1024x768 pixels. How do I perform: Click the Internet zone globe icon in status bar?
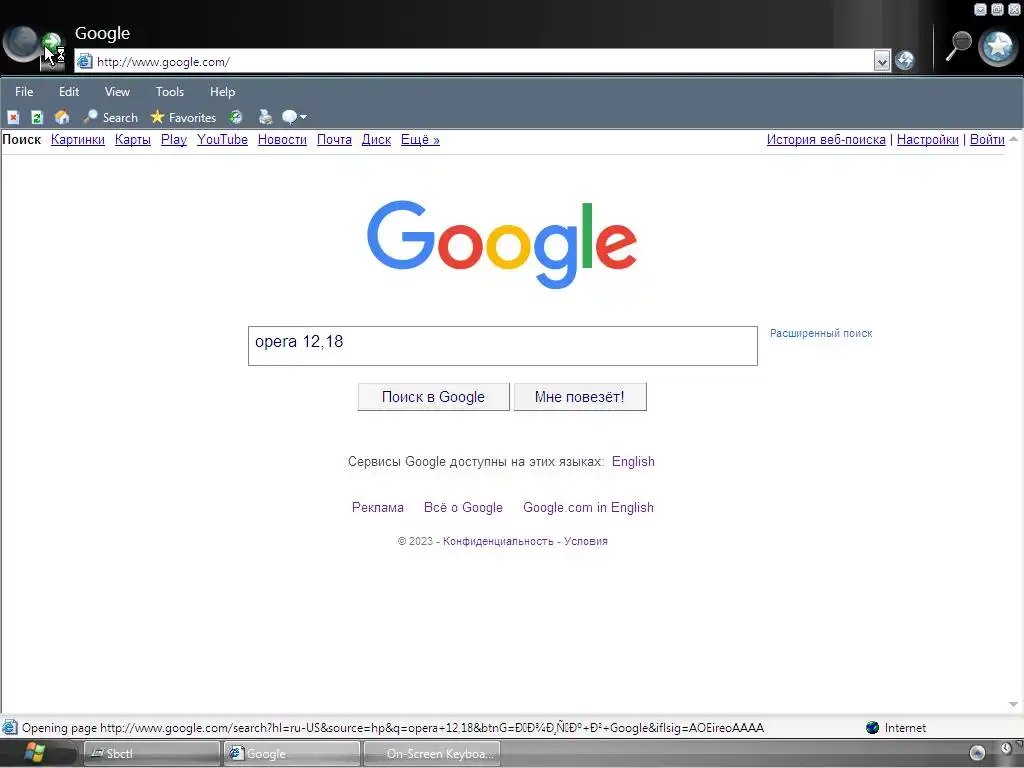872,728
